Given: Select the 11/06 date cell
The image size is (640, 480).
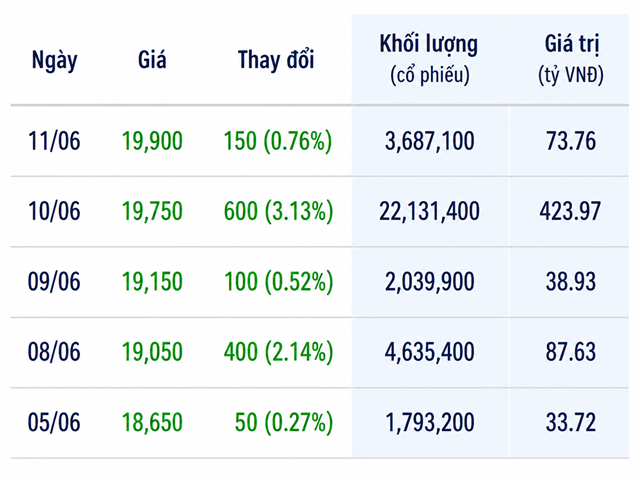Looking at the screenshot, I should click(x=54, y=141).
